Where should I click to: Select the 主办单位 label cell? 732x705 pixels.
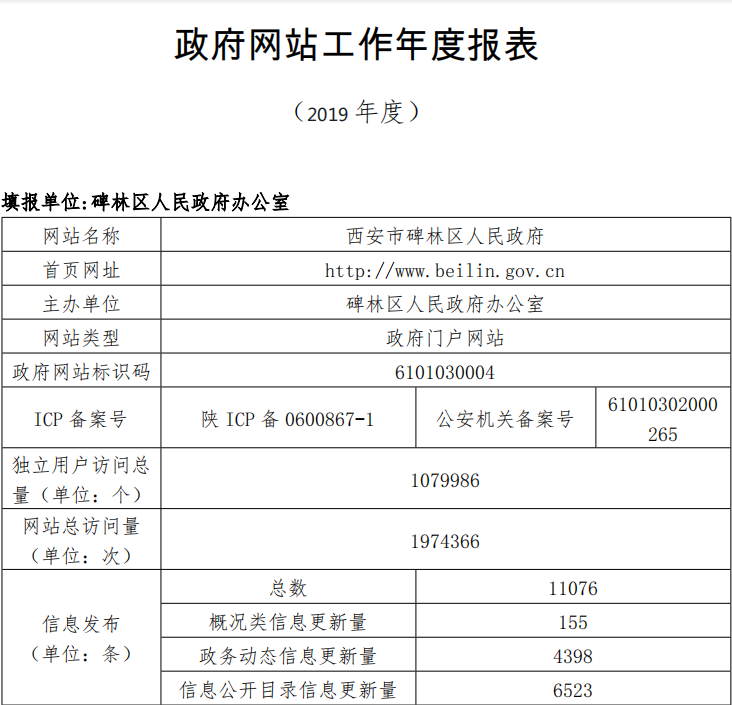81,304
